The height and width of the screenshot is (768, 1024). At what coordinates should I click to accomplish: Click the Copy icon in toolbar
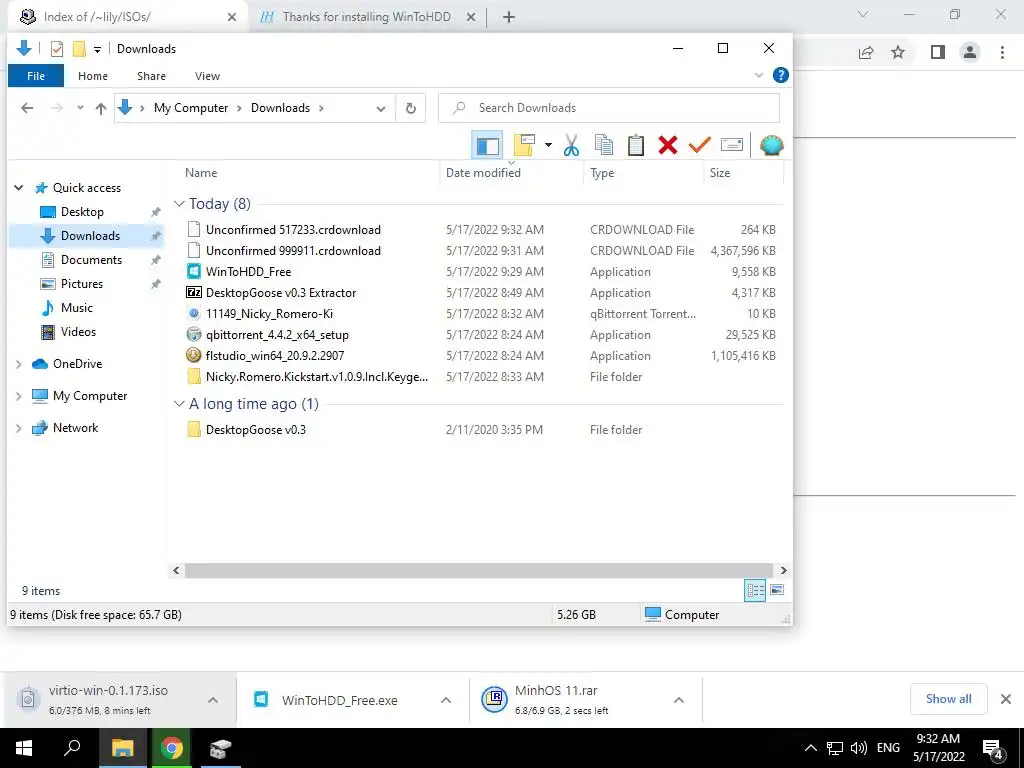coord(604,145)
